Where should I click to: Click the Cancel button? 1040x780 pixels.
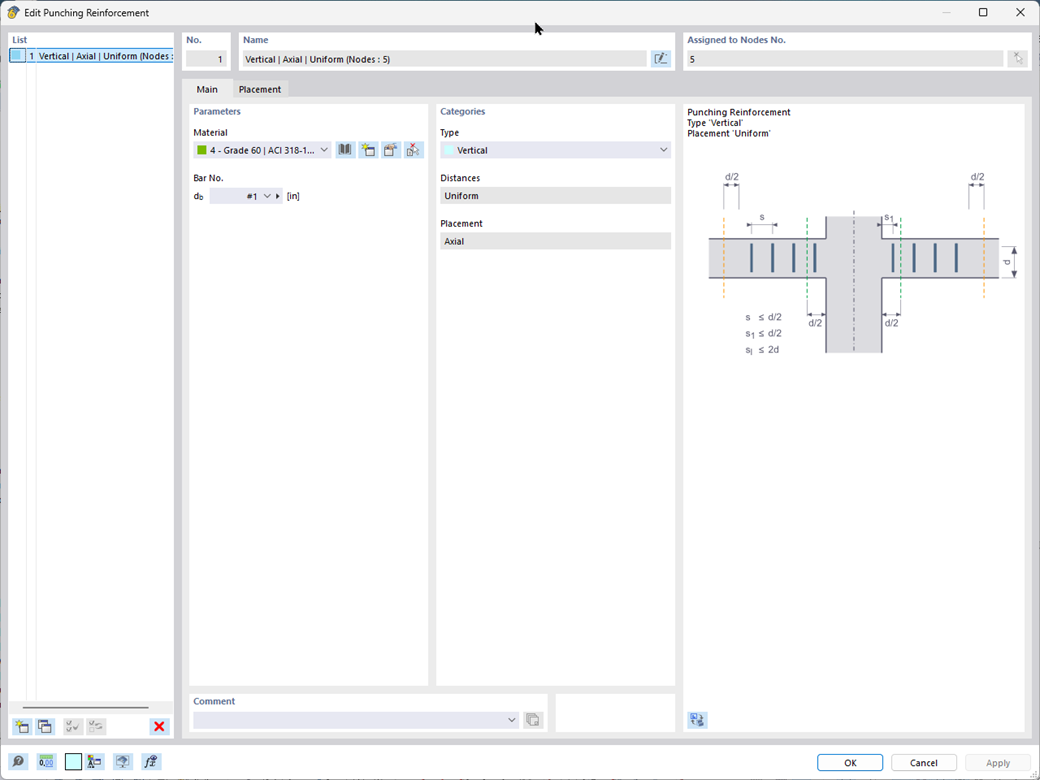(x=923, y=763)
